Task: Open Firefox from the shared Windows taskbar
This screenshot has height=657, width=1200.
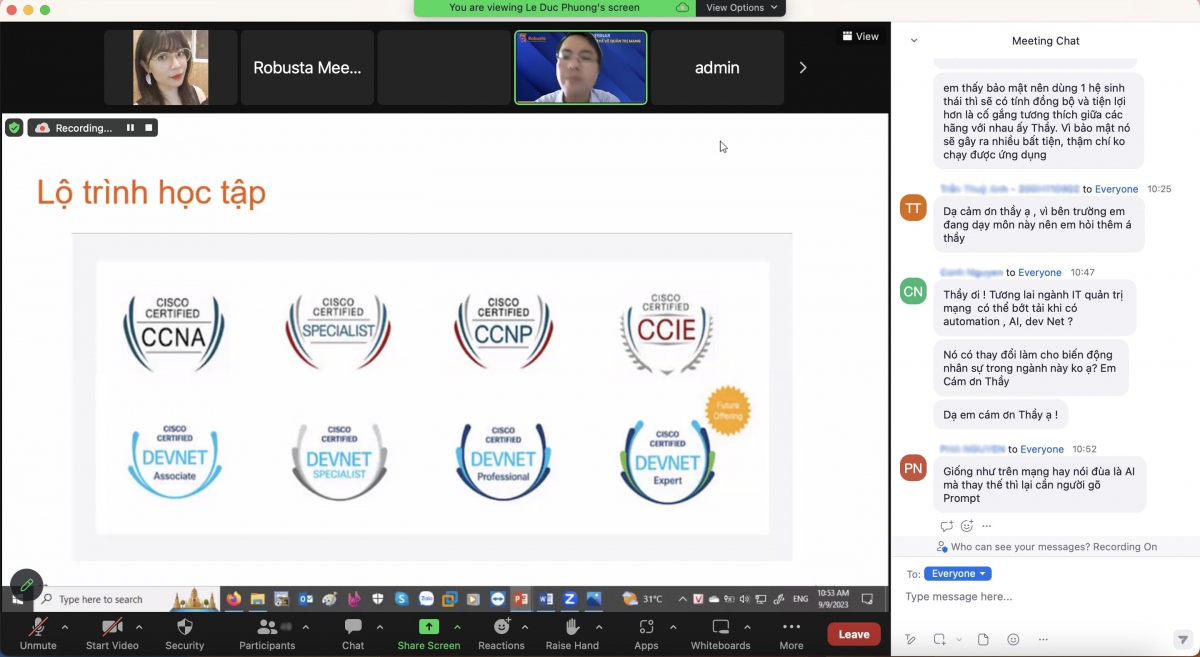Action: coord(234,599)
